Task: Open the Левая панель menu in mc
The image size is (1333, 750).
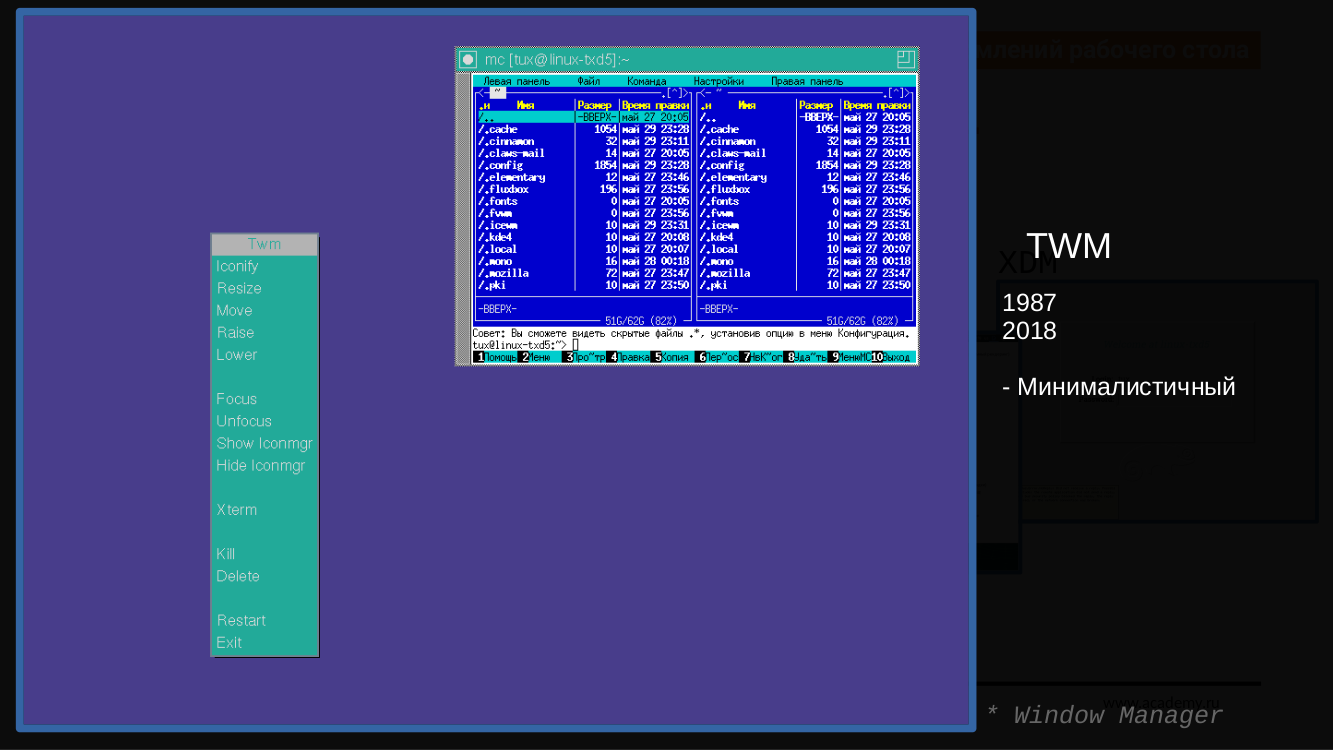Action: (x=517, y=81)
